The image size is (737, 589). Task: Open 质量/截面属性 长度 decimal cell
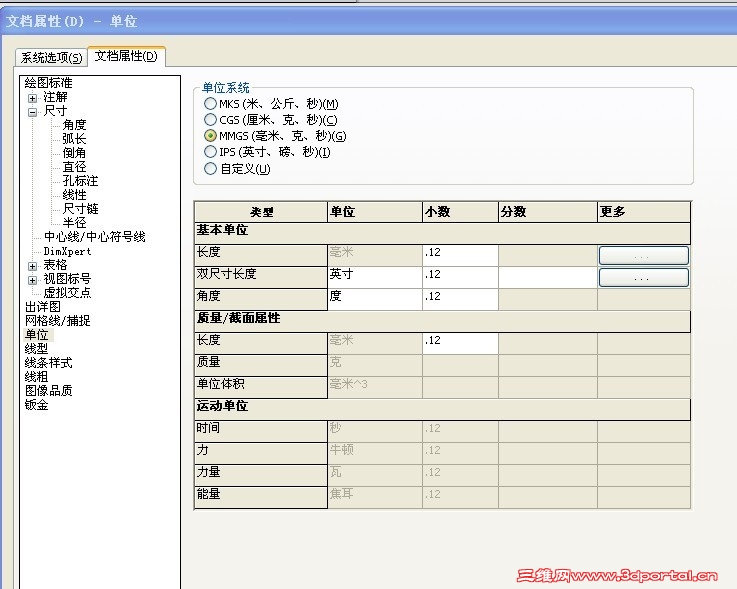click(x=460, y=343)
